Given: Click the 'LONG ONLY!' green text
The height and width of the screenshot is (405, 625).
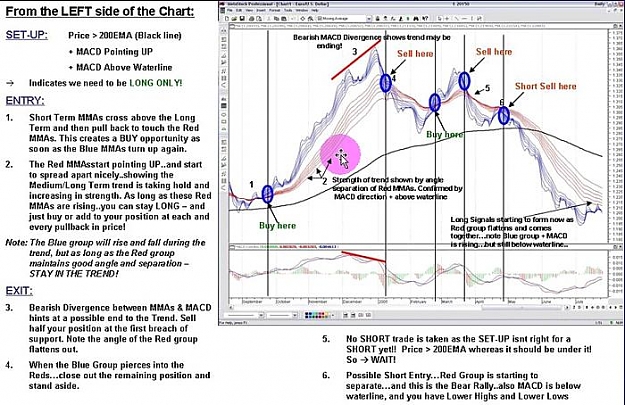Looking at the screenshot, I should [x=156, y=83].
